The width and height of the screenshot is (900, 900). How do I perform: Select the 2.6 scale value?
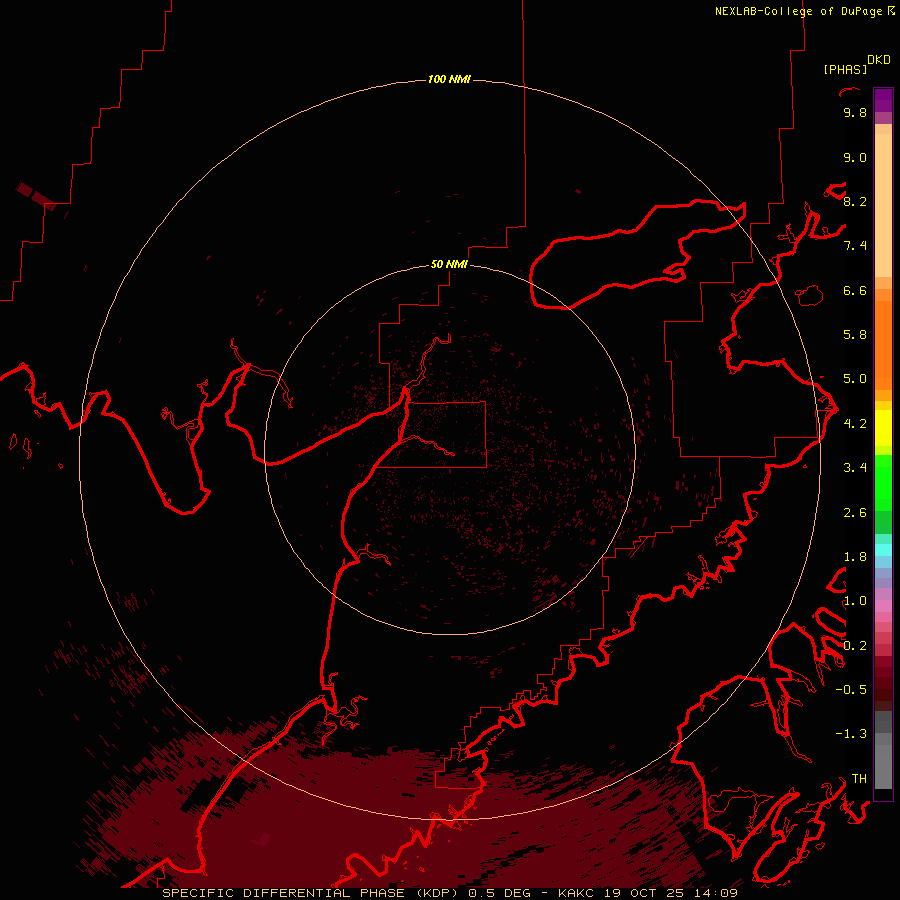click(x=855, y=513)
